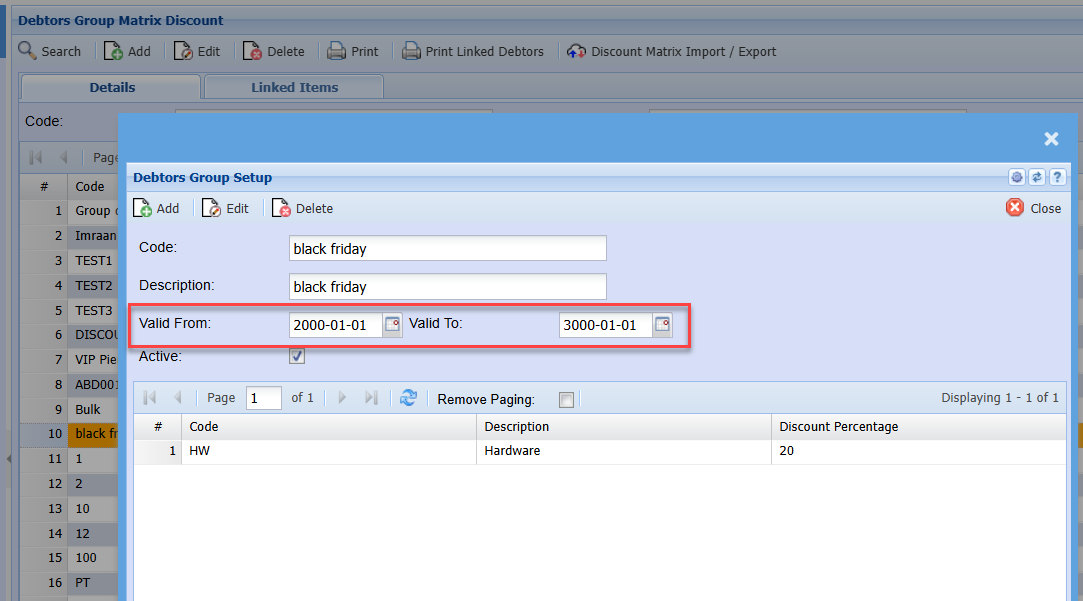Screen dimensions: 1083x601
Task: Click Edit in Debtors Group Setup dialog
Action: point(226,208)
